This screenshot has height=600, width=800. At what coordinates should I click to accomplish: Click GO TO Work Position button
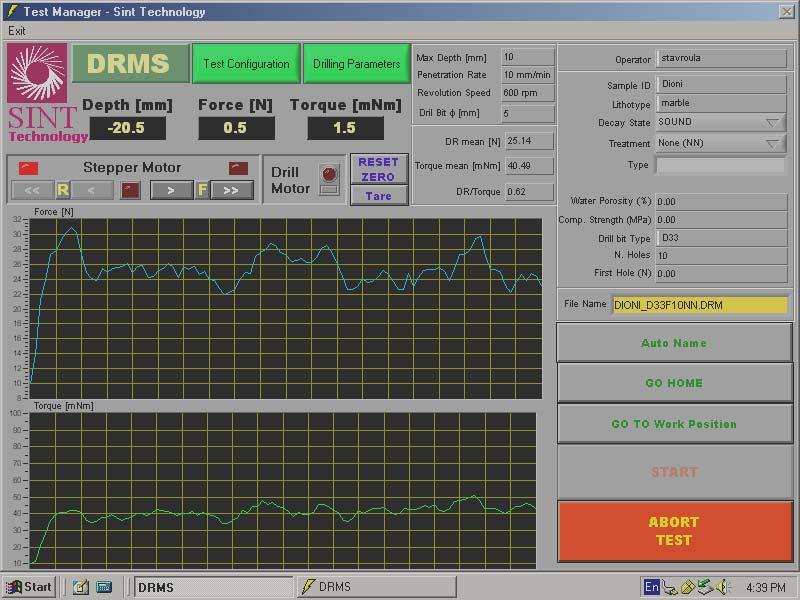coord(674,424)
